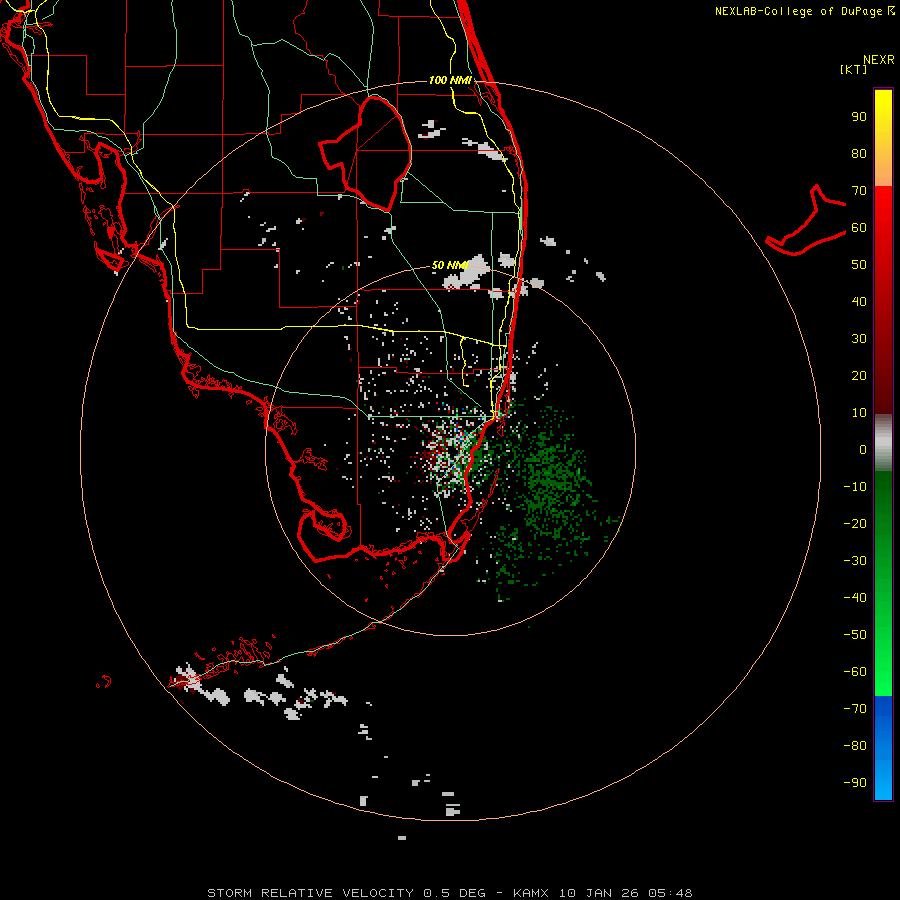Click the 100 NMI range ring label
The image size is (900, 900).
pyautogui.click(x=450, y=80)
